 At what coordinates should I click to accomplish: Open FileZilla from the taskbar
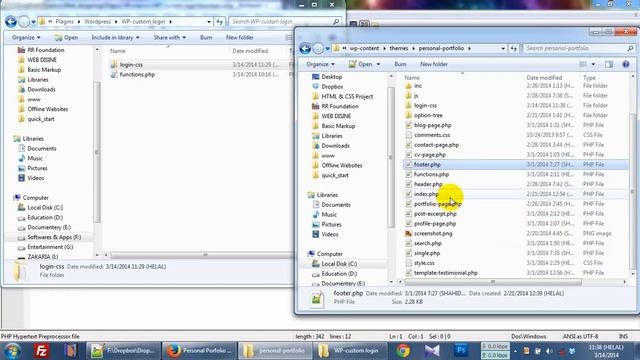(x=41, y=351)
